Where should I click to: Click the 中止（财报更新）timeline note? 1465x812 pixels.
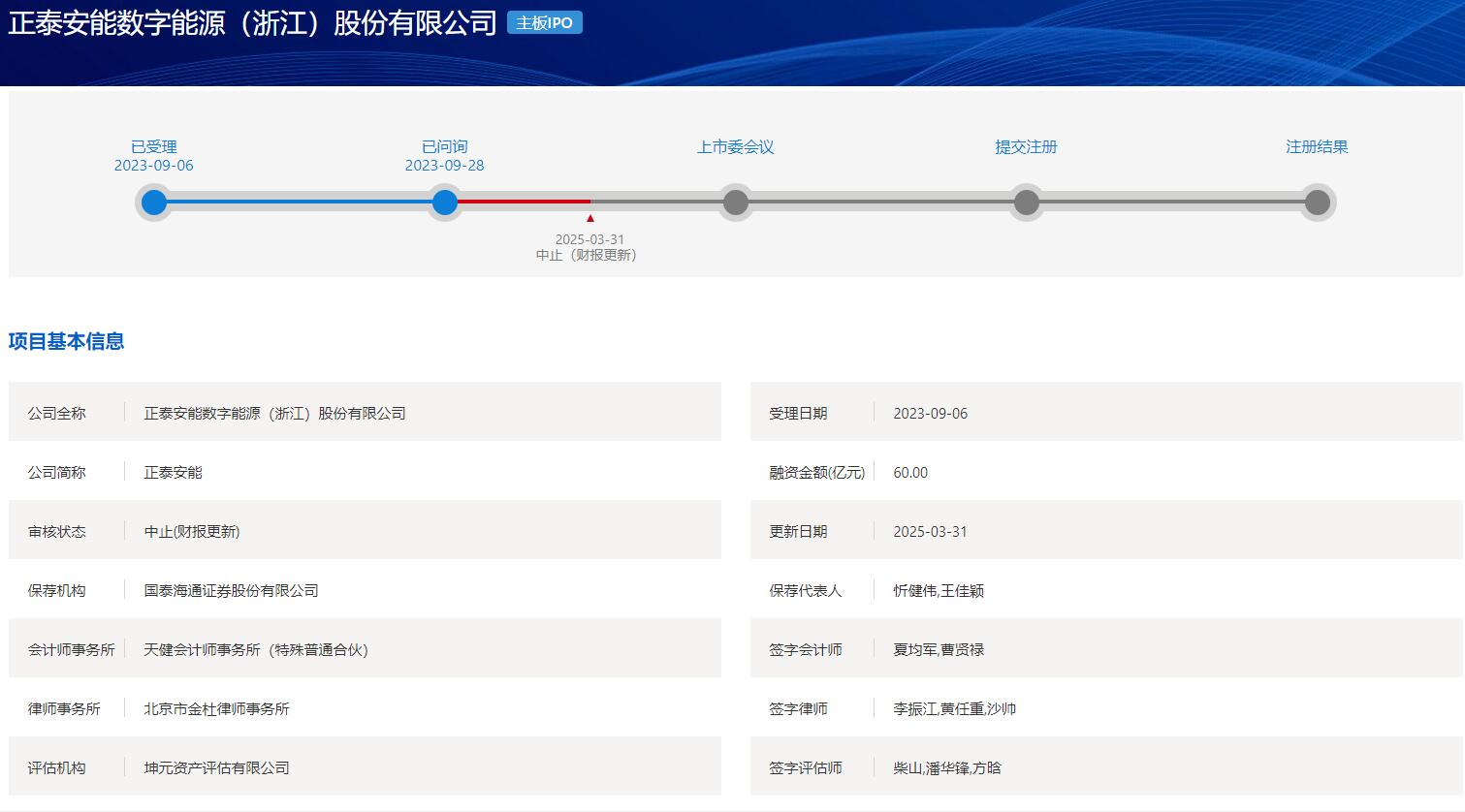coord(587,255)
